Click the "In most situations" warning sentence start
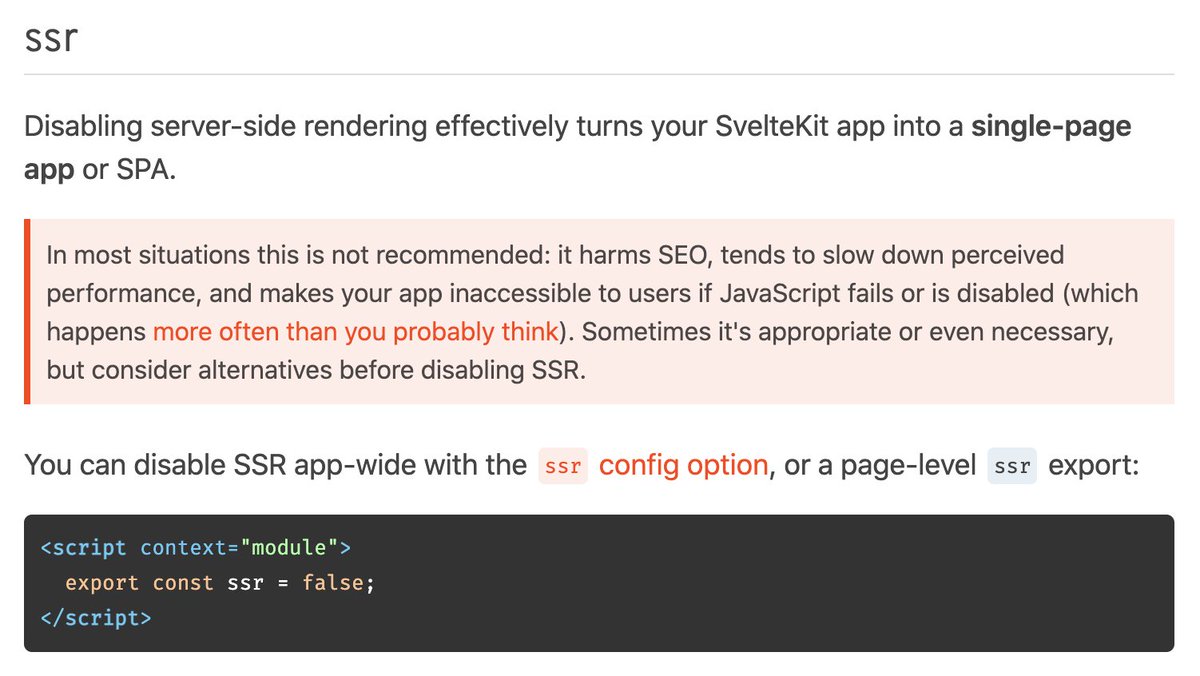1200x676 pixels. click(130, 256)
